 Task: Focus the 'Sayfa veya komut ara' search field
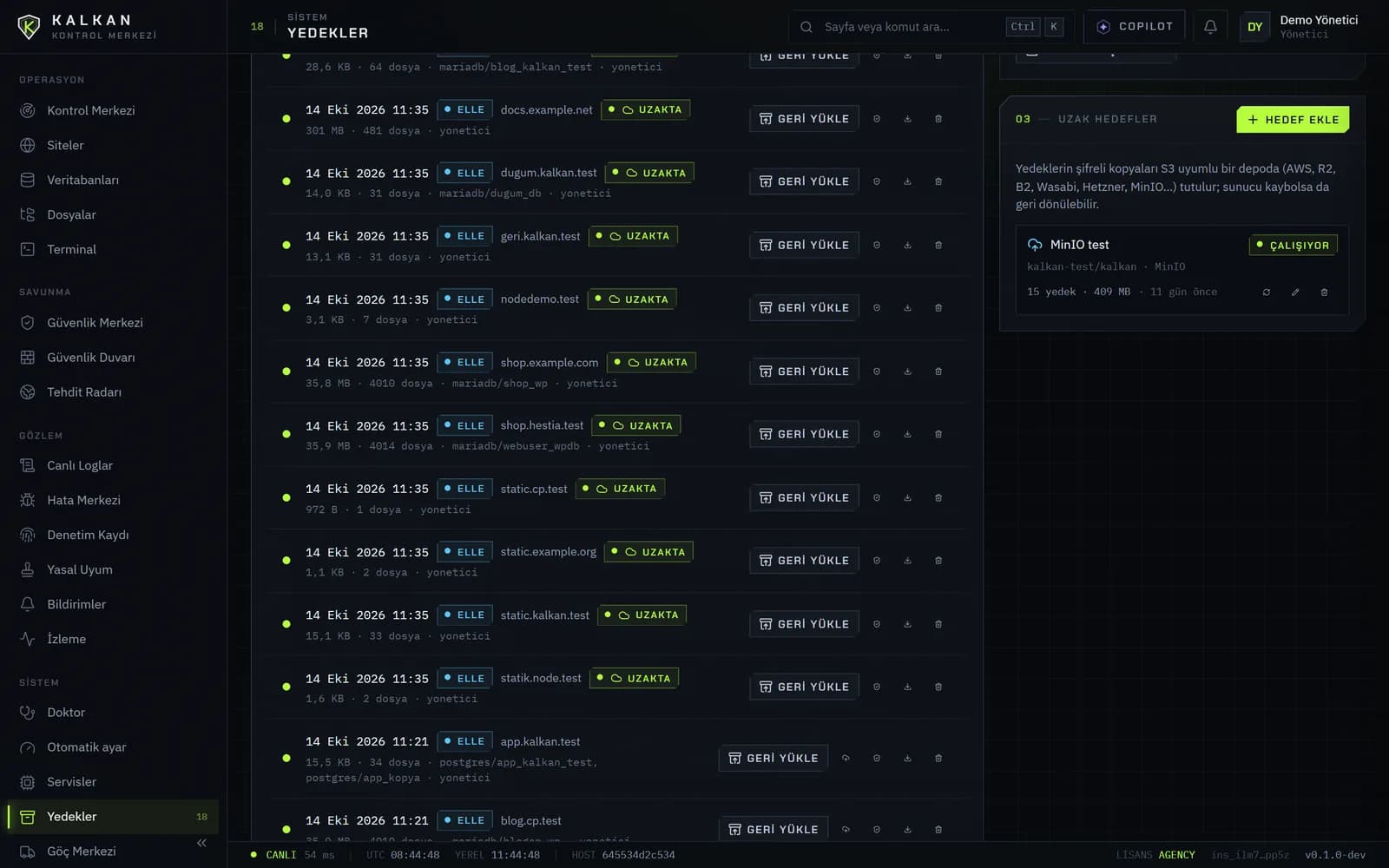931,27
